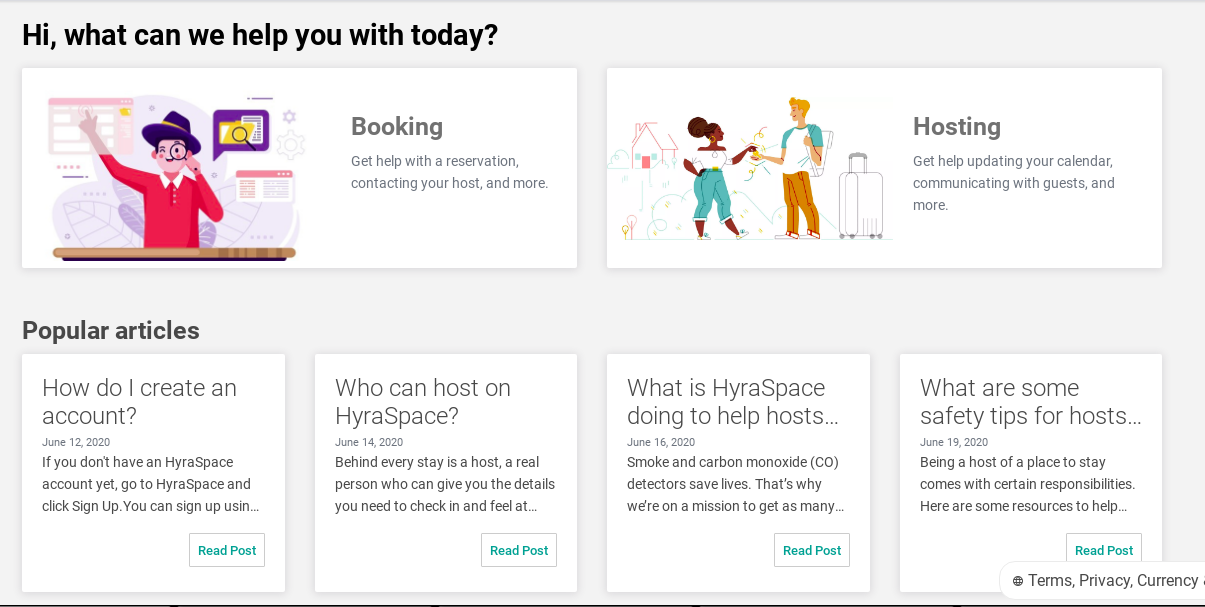The height and width of the screenshot is (607, 1205).
Task: Click excerpt 'Behind every stay is a host'
Action: [445, 484]
